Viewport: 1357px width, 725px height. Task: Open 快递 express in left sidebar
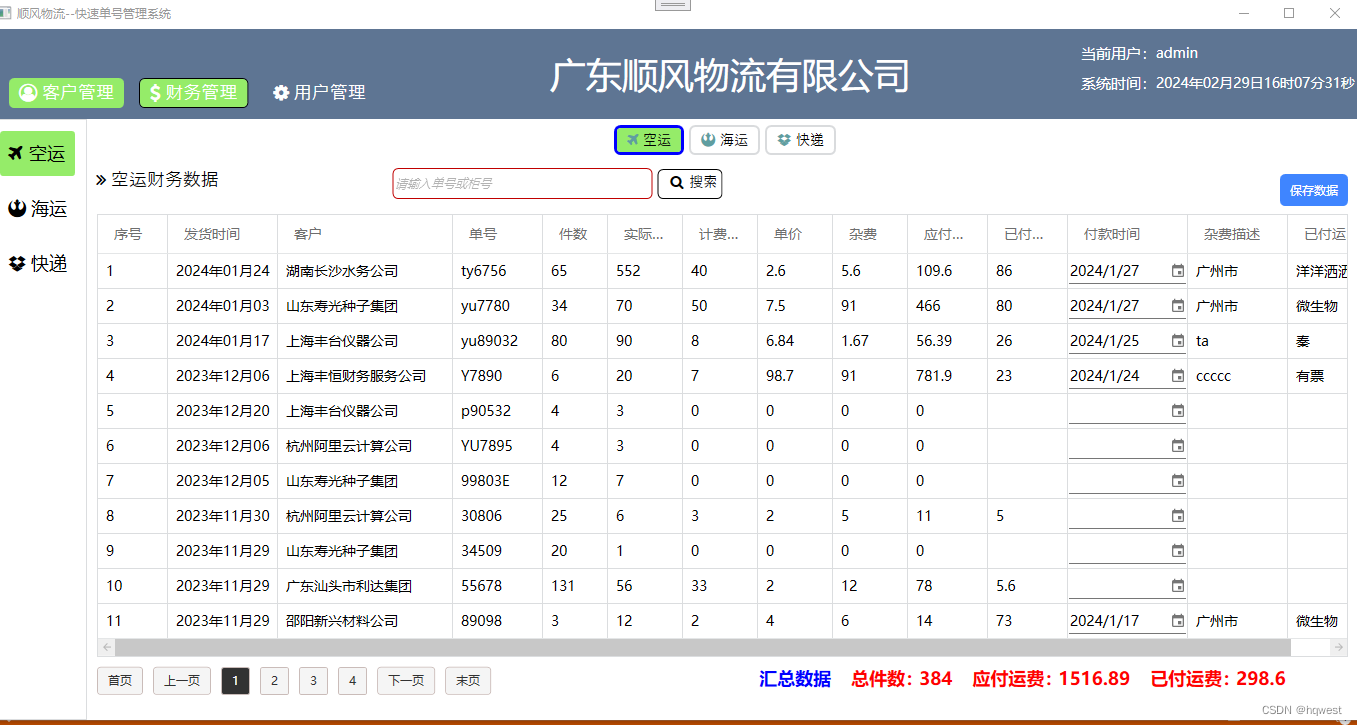pyautogui.click(x=37, y=264)
